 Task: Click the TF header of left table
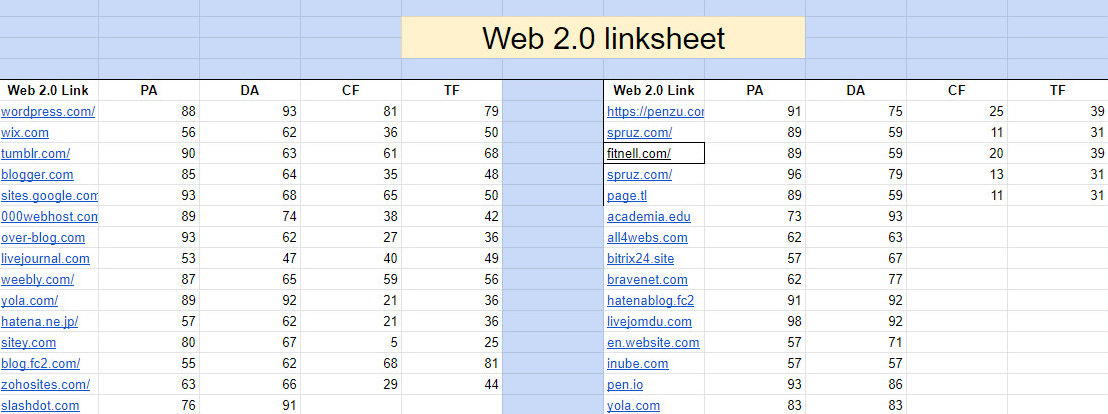pyautogui.click(x=452, y=90)
